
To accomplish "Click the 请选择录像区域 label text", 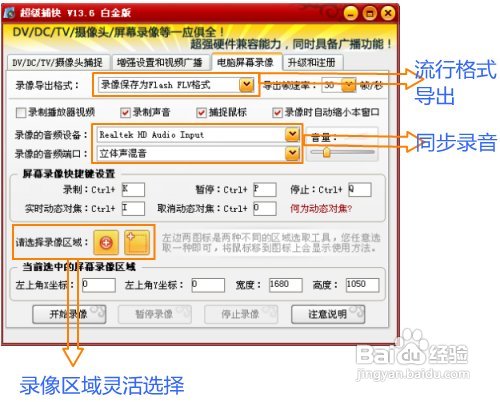I will click(52, 242).
